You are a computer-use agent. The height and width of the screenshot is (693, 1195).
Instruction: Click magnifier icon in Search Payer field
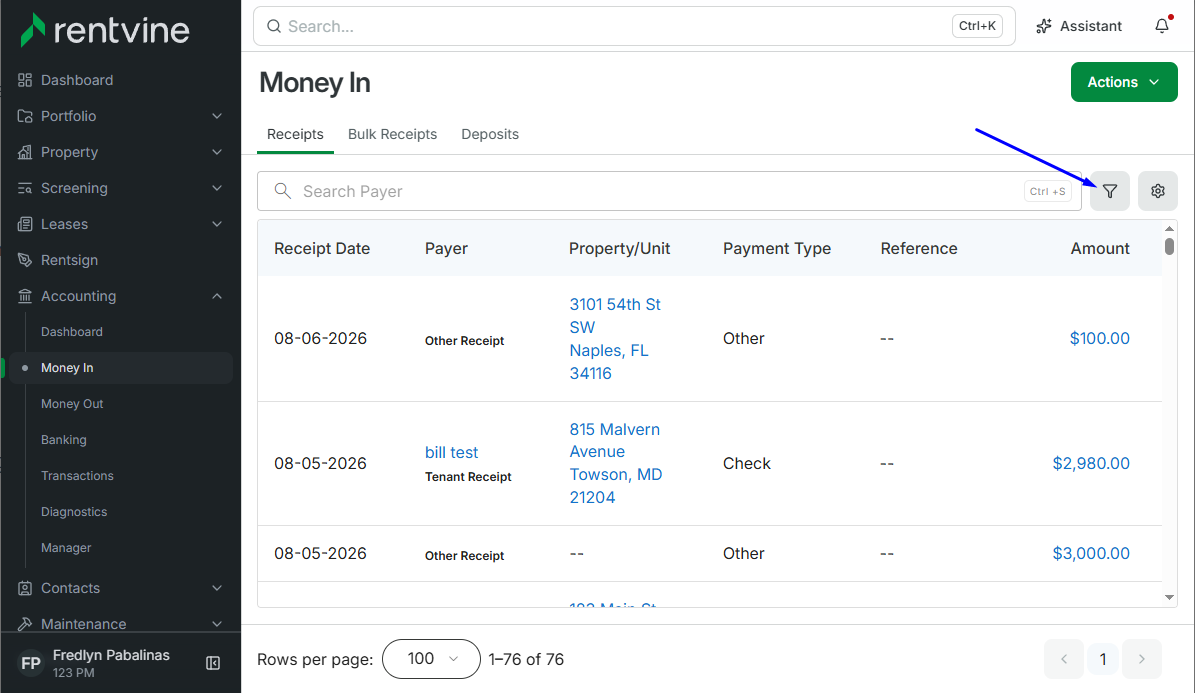pos(283,191)
